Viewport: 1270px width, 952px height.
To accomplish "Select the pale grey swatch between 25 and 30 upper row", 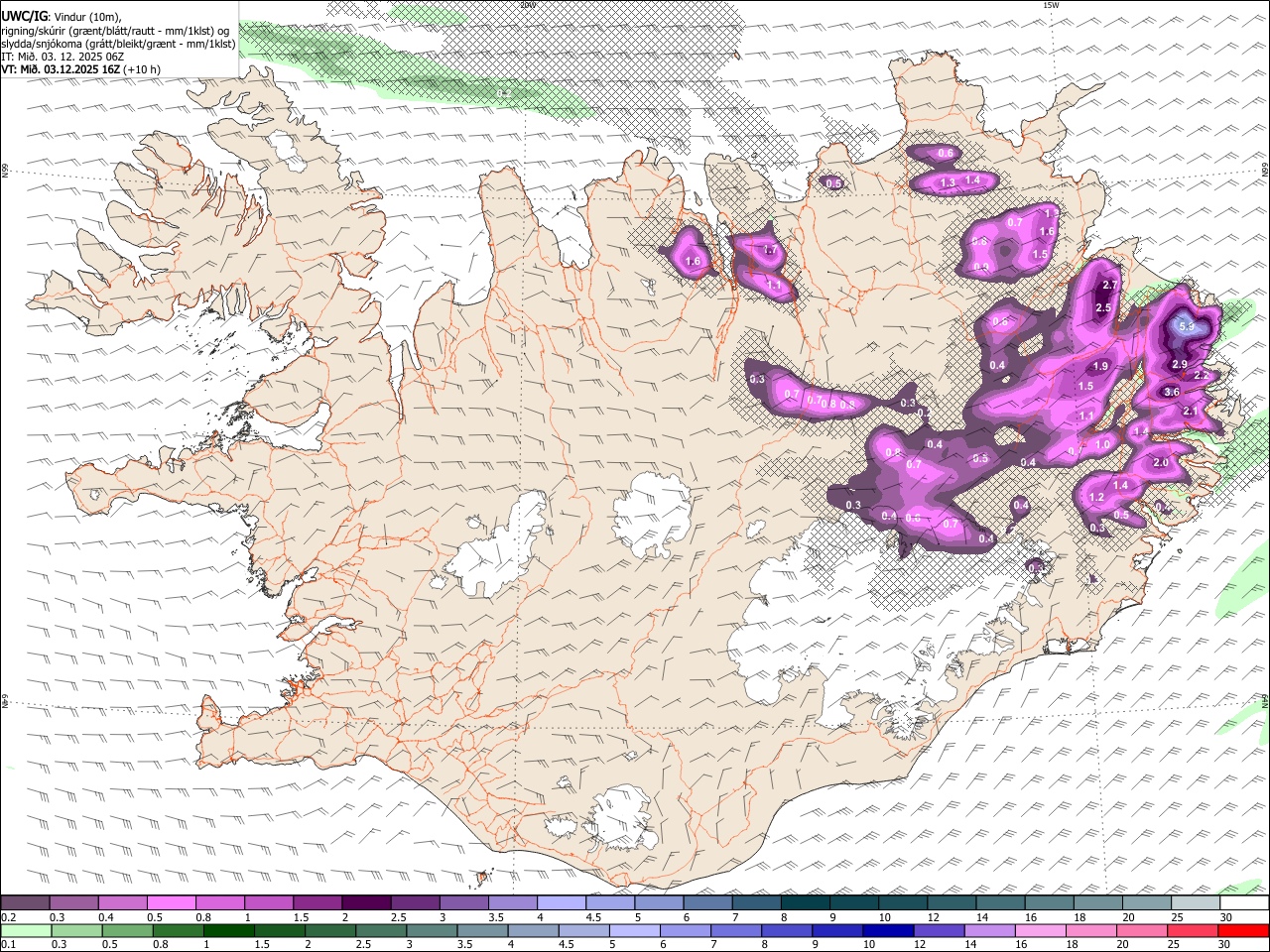I will [x=1196, y=903].
